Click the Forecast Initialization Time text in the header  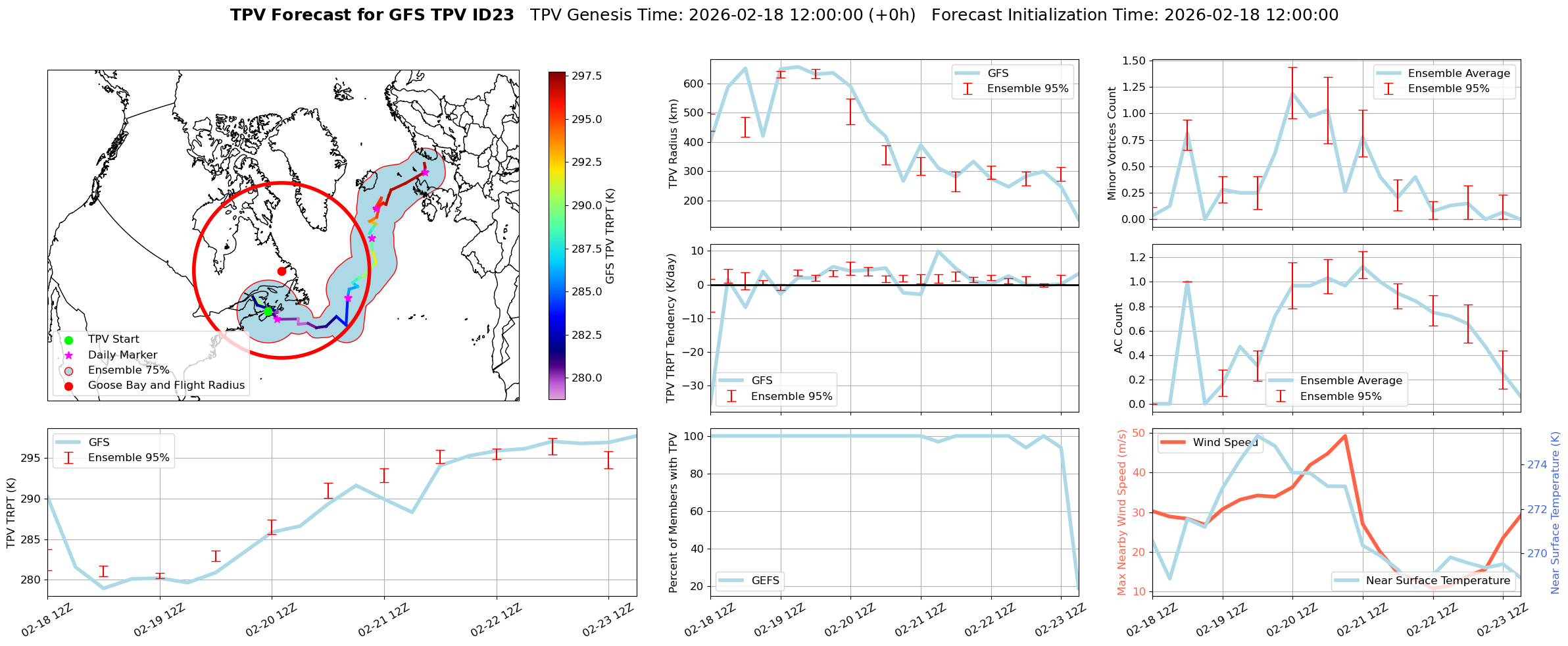click(1134, 15)
